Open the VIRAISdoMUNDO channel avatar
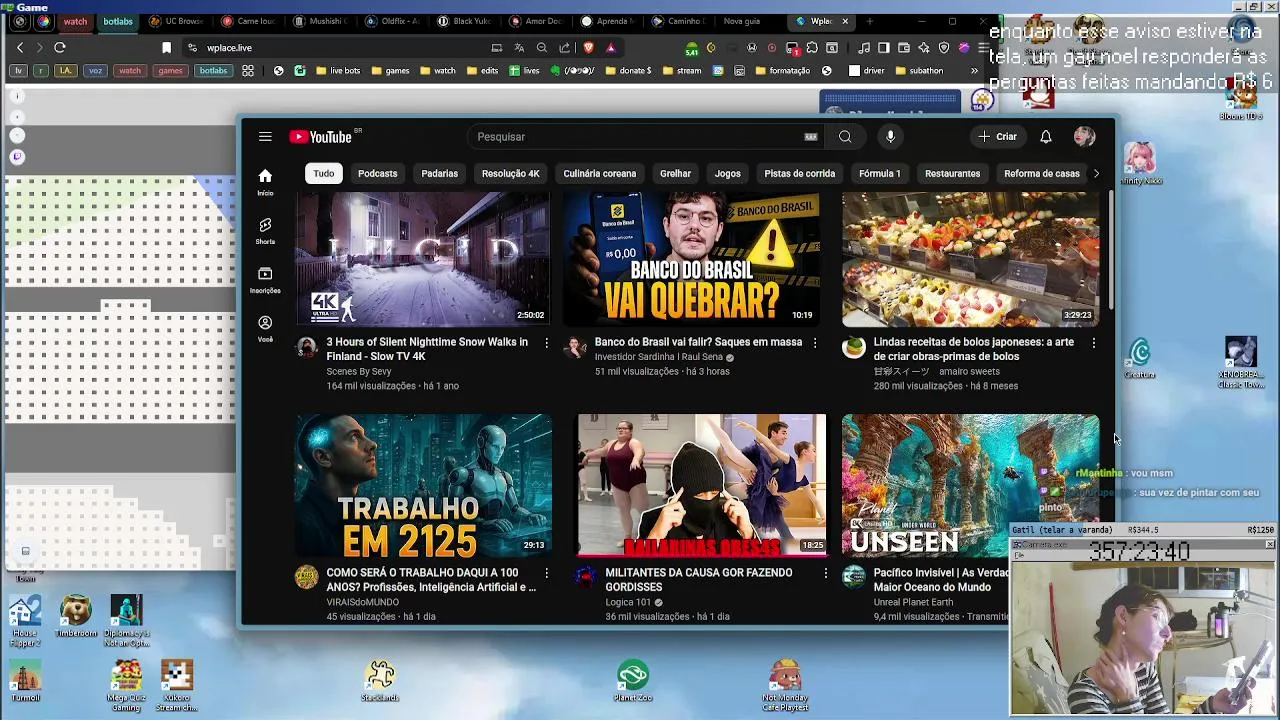Viewport: 1280px width, 720px height. click(307, 578)
